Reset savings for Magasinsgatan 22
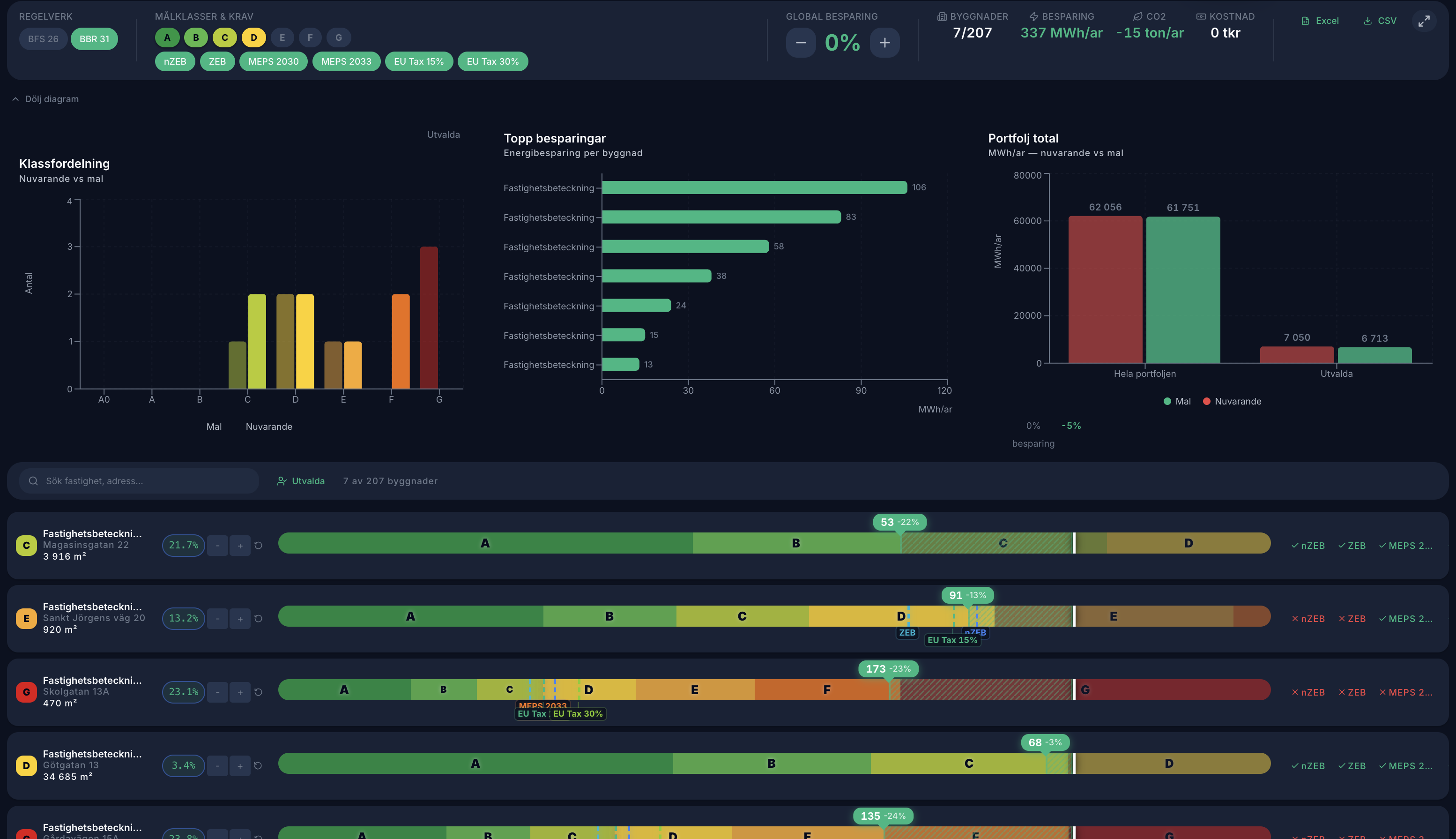 258,545
